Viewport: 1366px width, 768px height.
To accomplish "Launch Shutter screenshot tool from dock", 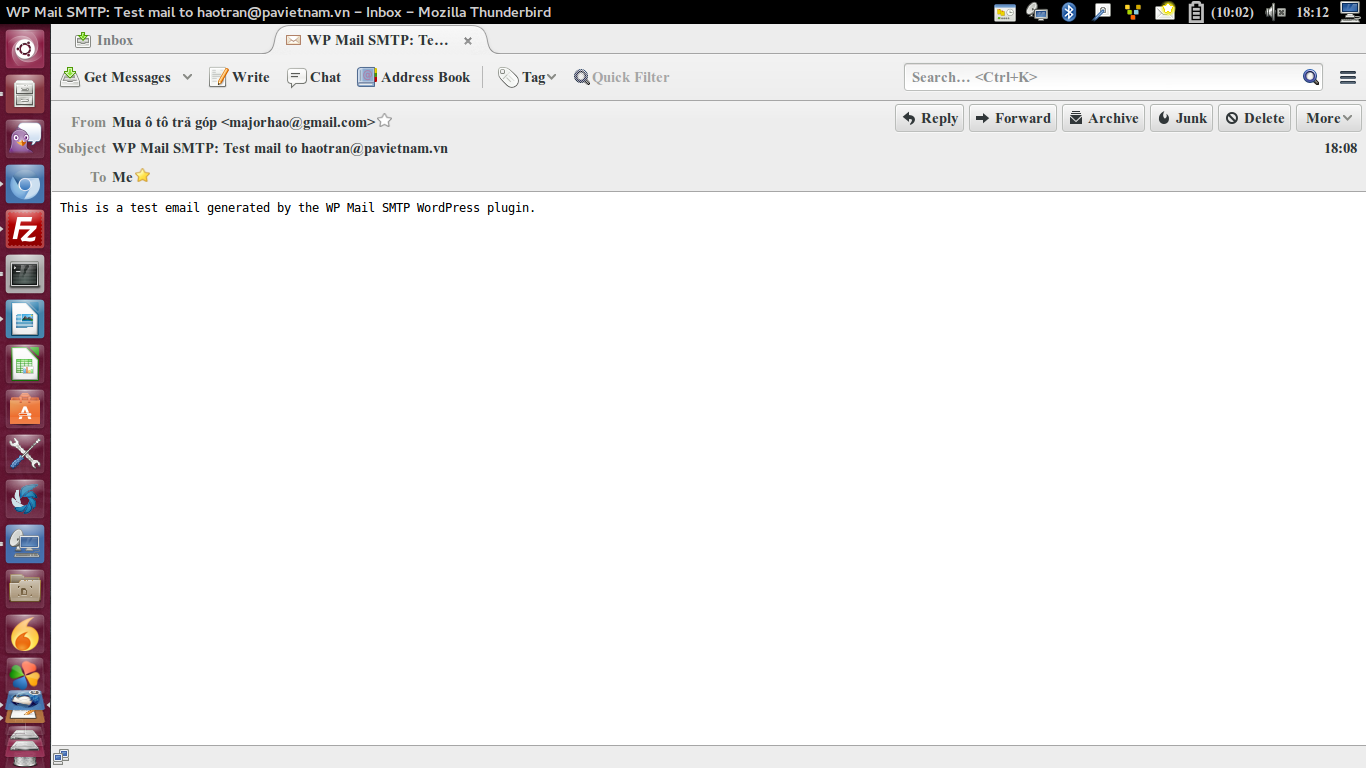I will click(25, 499).
